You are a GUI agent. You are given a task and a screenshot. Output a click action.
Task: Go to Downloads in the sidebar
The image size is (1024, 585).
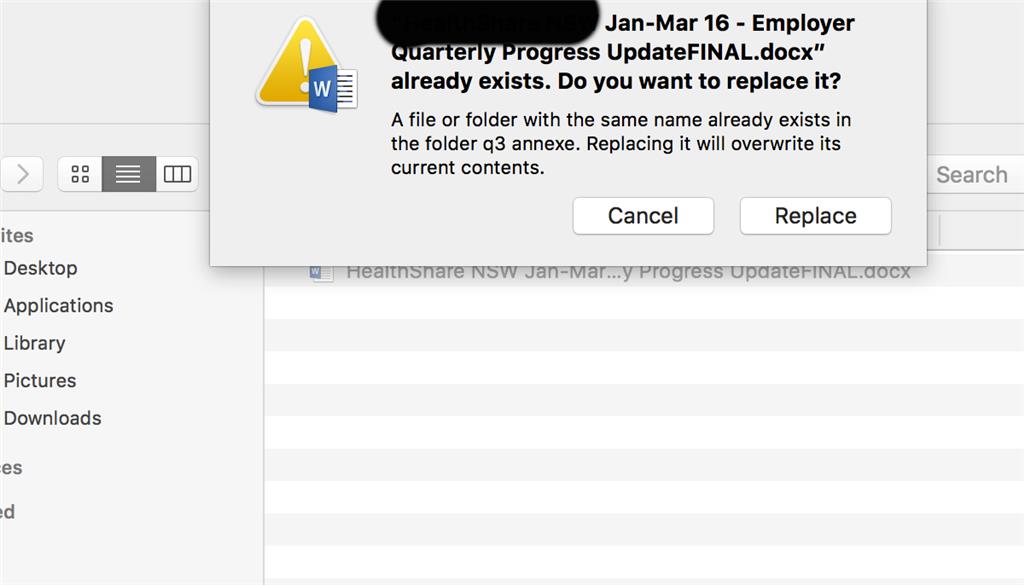pyautogui.click(x=53, y=419)
